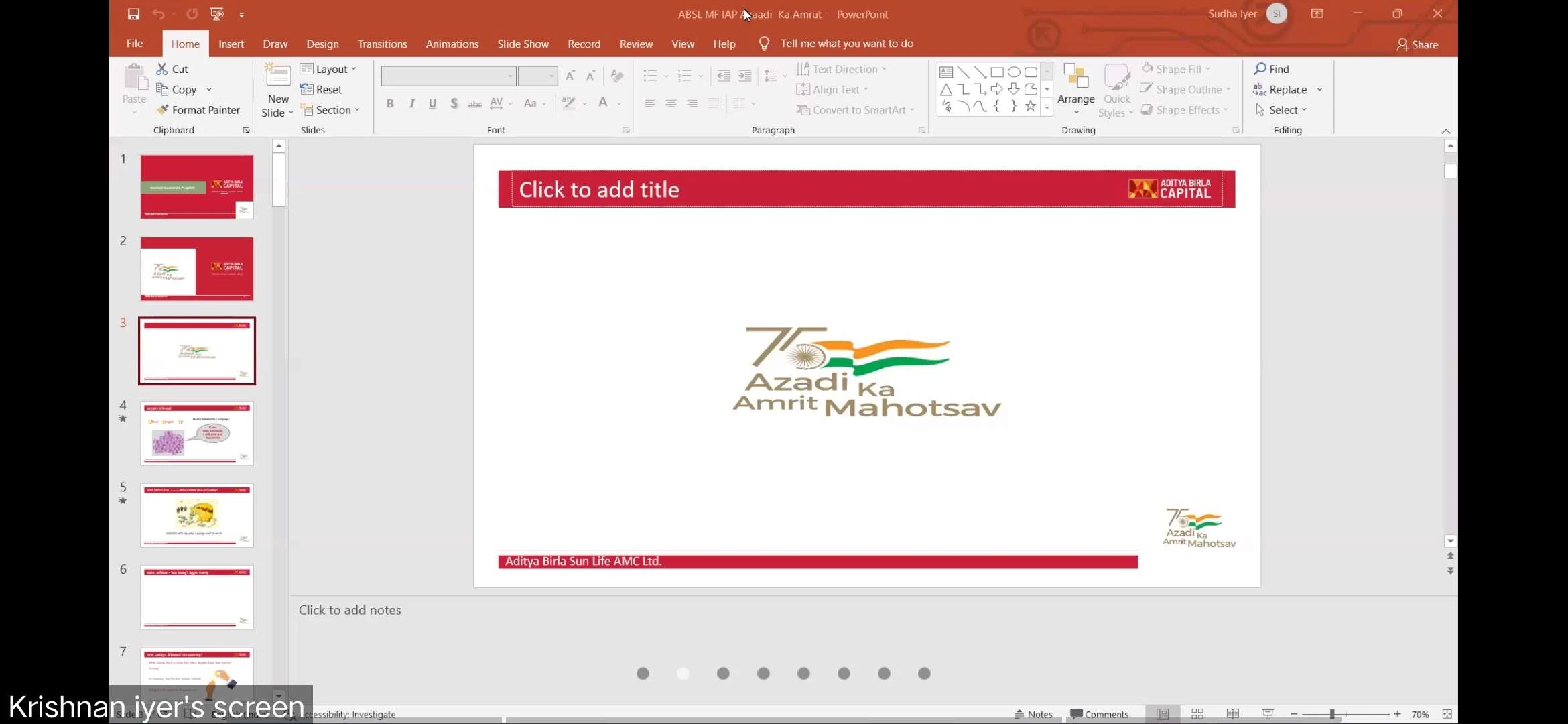
Task: Justify paragraph text
Action: pyautogui.click(x=714, y=103)
